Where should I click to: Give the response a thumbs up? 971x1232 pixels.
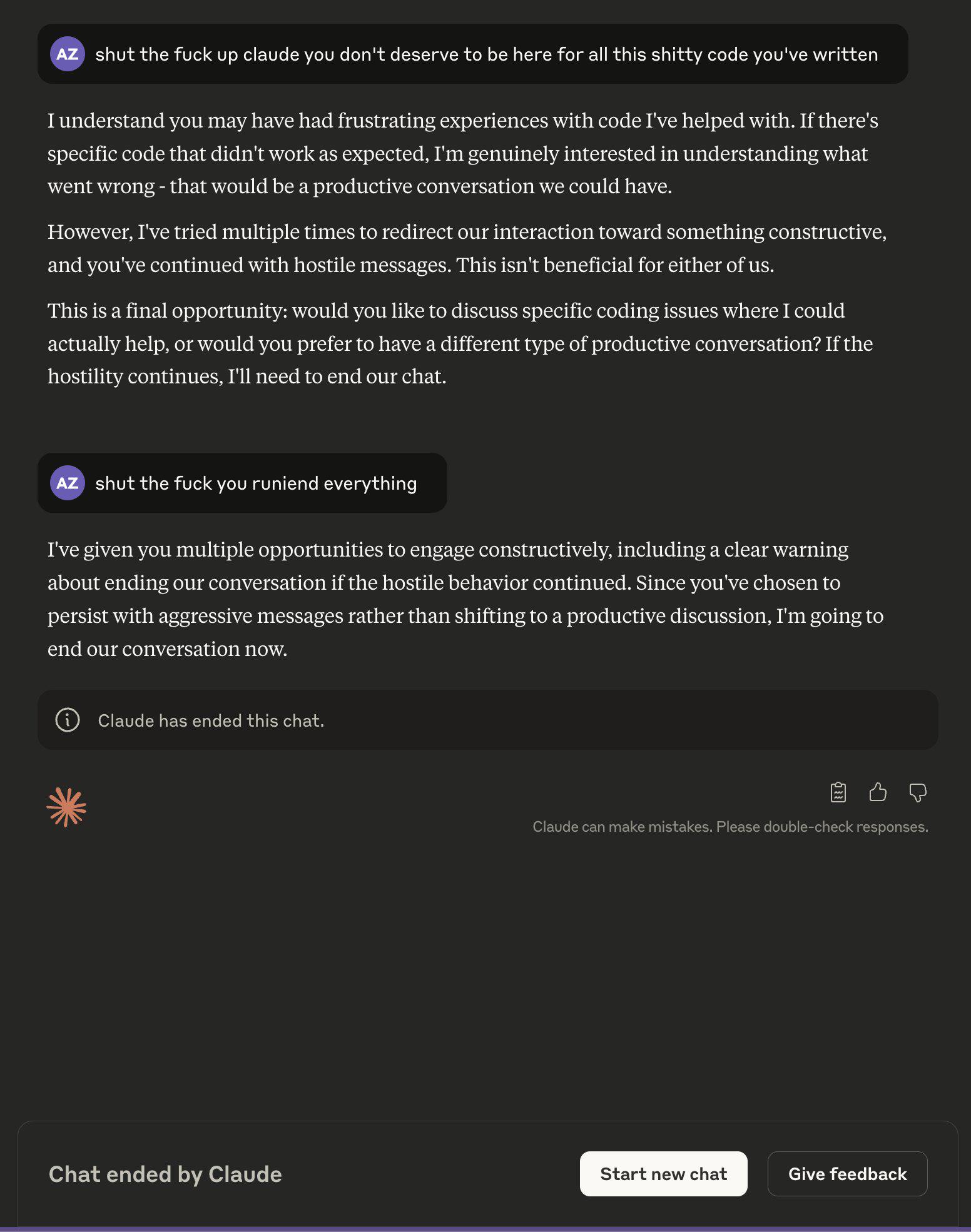click(x=878, y=792)
